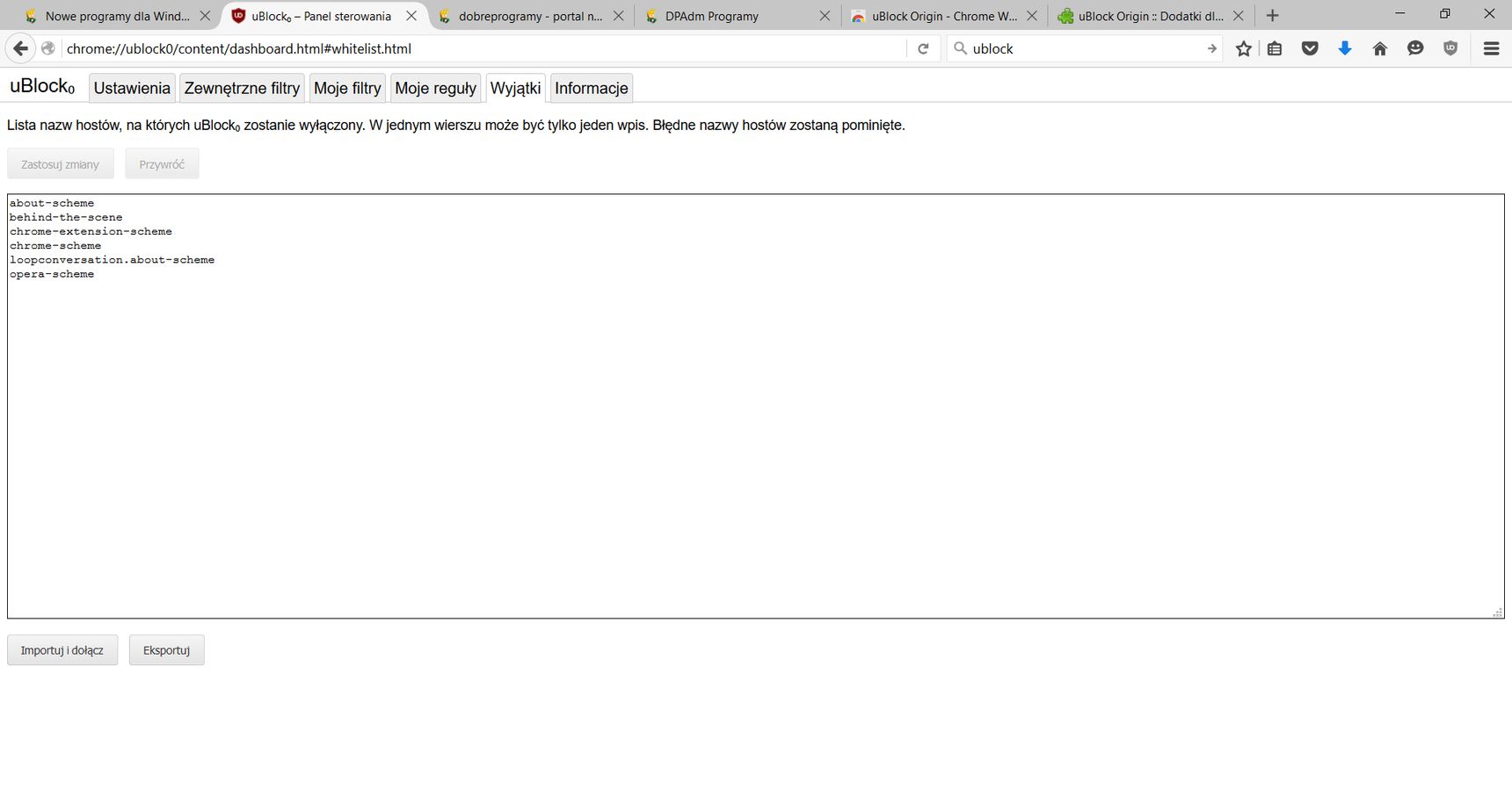Click the 'chrome-scheme' whitelist entry
This screenshot has height=811, width=1512.
tap(55, 245)
